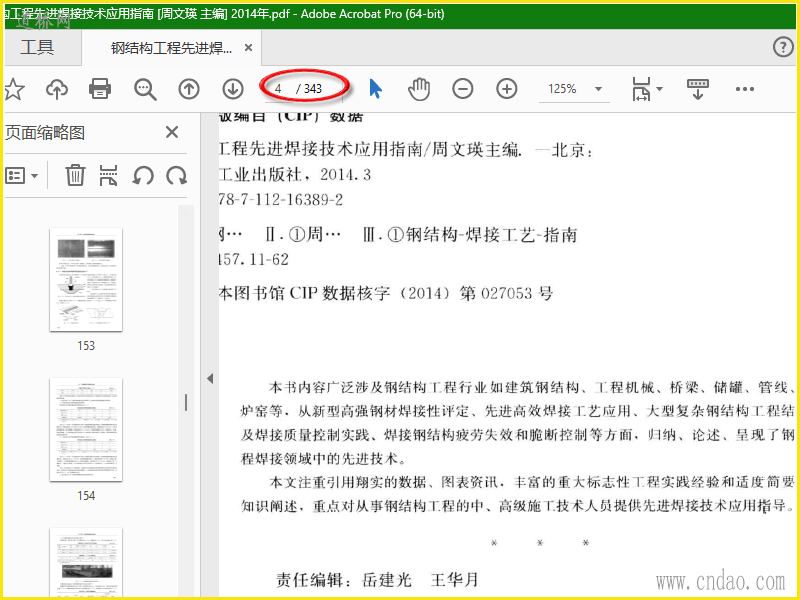Viewport: 800px width, 600px height.
Task: Open the find text magnifier icon
Action: [x=145, y=89]
